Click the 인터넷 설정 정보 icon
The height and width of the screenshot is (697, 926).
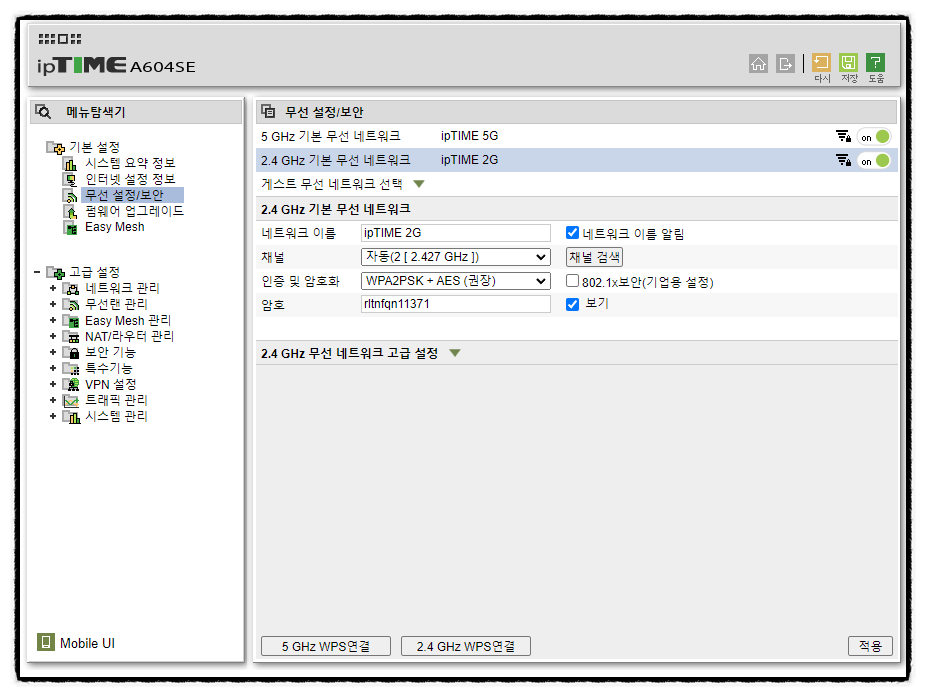(70, 180)
